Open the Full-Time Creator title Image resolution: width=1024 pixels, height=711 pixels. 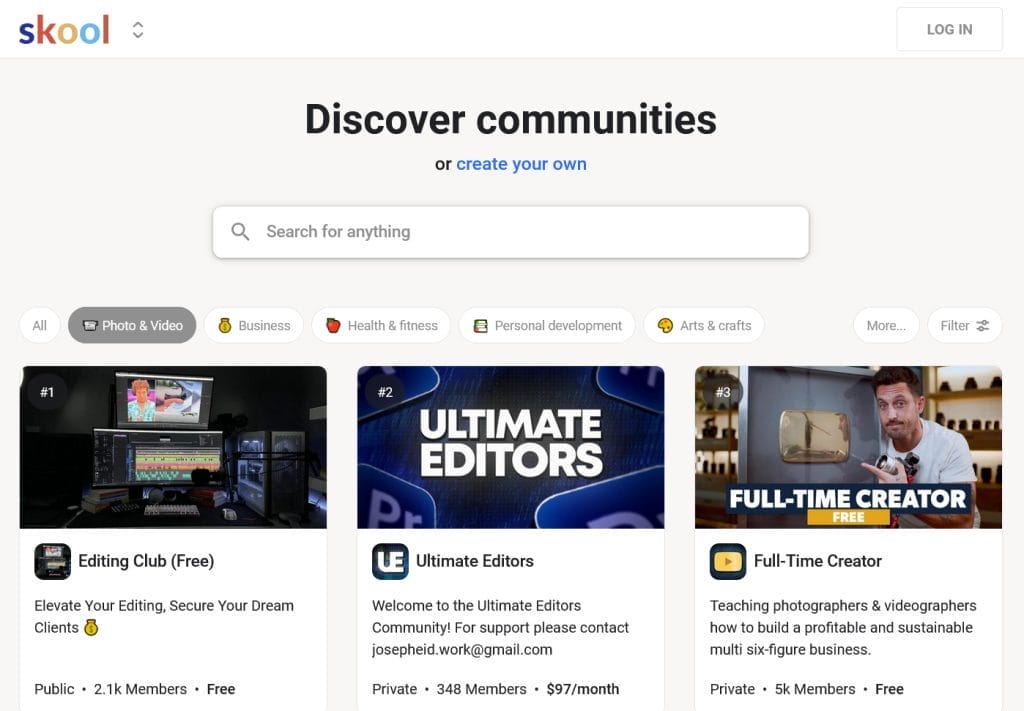click(x=818, y=561)
